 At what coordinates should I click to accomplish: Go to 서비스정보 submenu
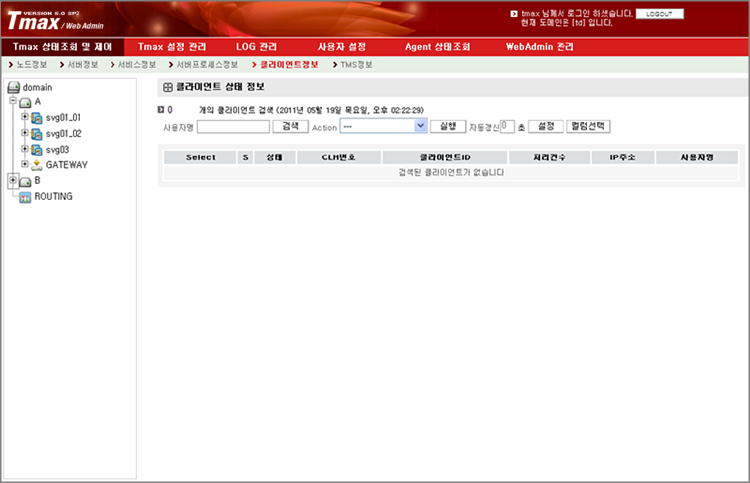point(137,65)
